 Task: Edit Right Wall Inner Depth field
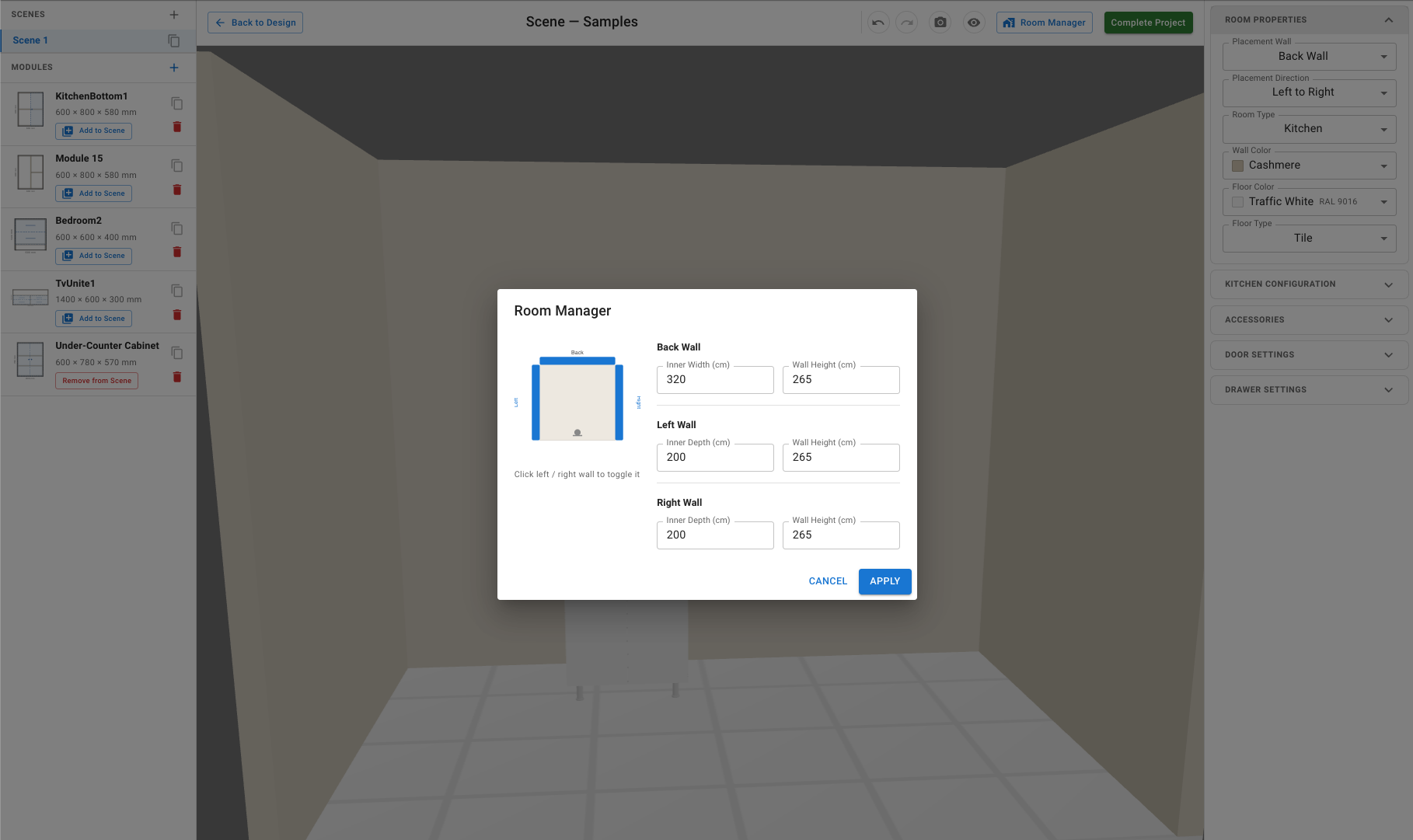coord(715,535)
